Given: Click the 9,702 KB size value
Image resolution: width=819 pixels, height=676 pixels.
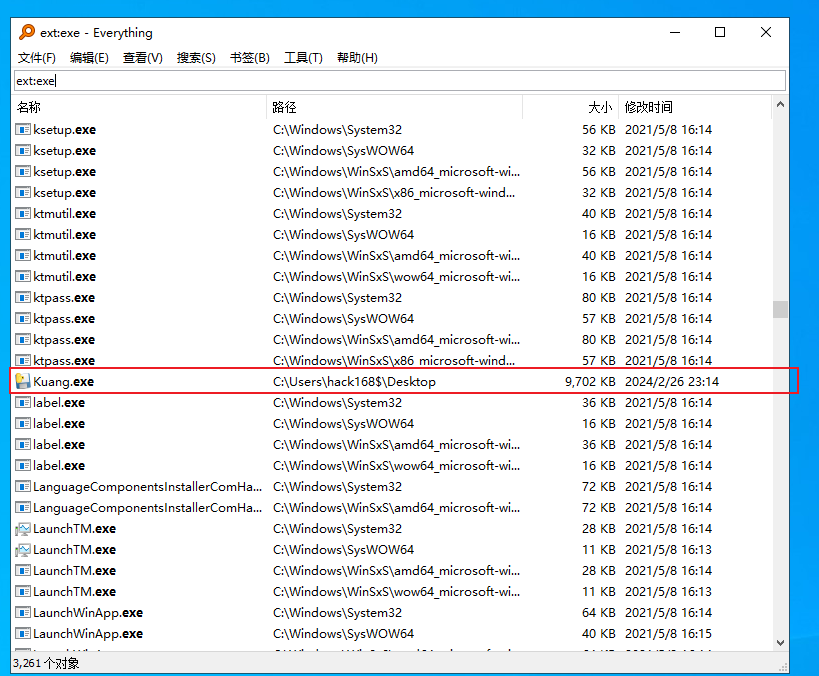Looking at the screenshot, I should click(590, 382).
